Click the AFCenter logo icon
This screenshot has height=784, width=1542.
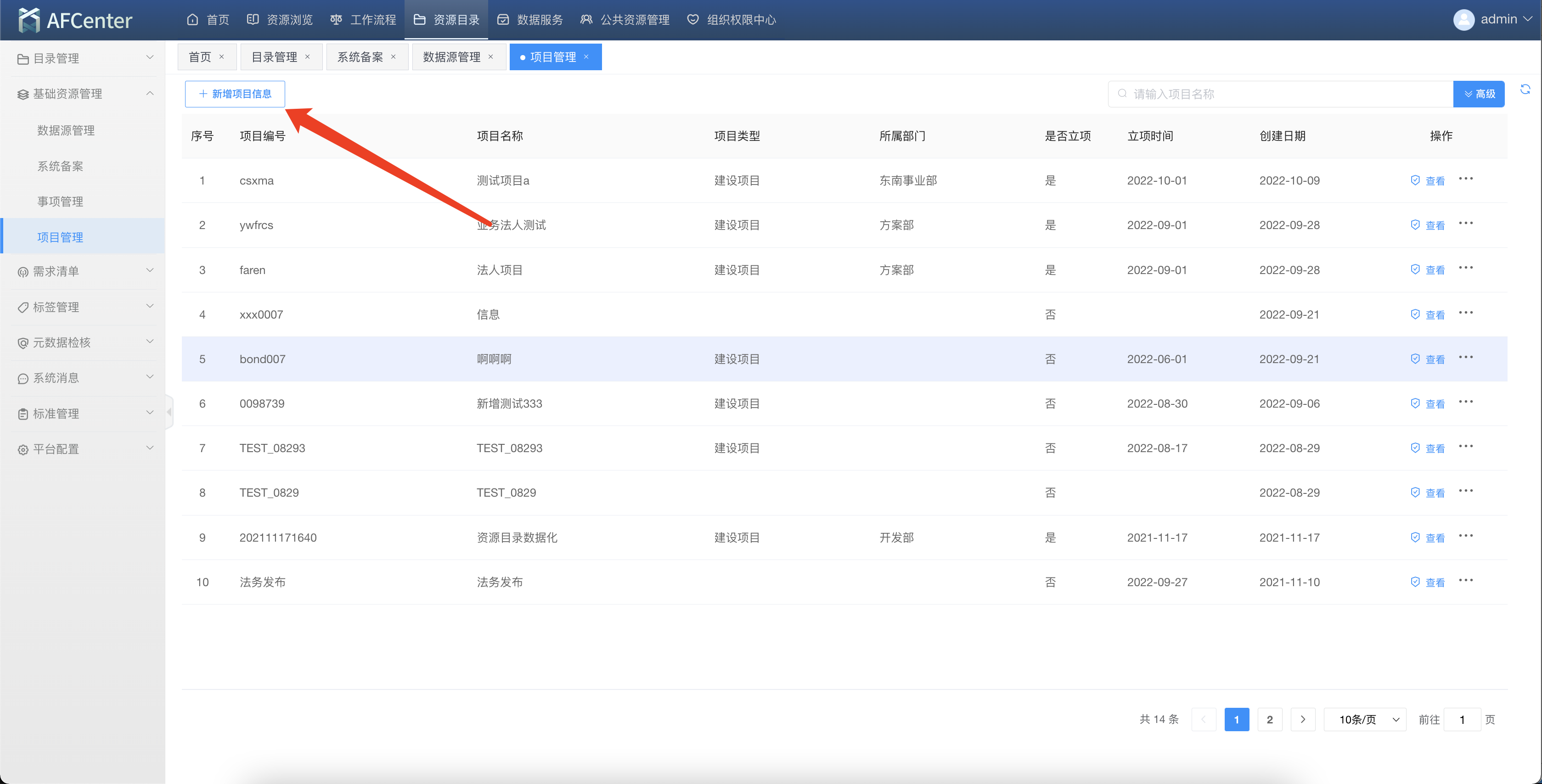(x=29, y=20)
